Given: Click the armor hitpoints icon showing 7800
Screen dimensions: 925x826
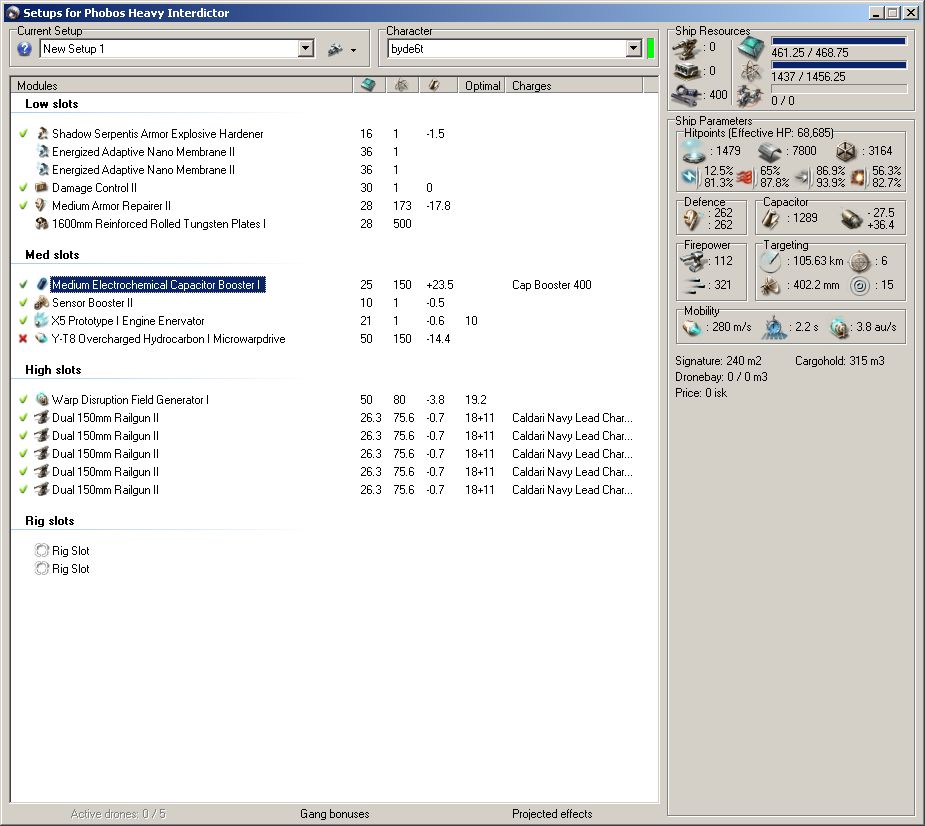Looking at the screenshot, I should (x=770, y=152).
